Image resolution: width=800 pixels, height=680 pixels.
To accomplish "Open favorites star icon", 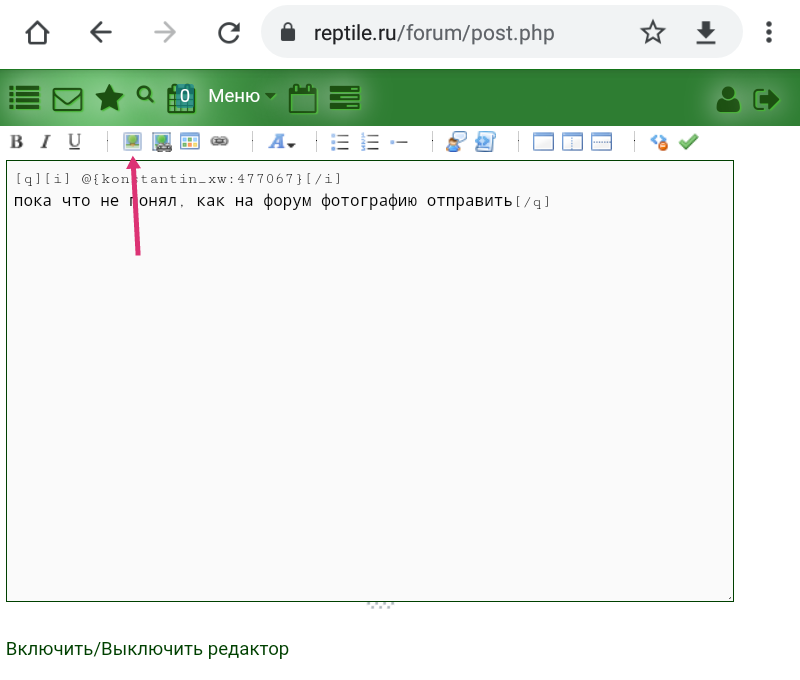I will [x=109, y=98].
